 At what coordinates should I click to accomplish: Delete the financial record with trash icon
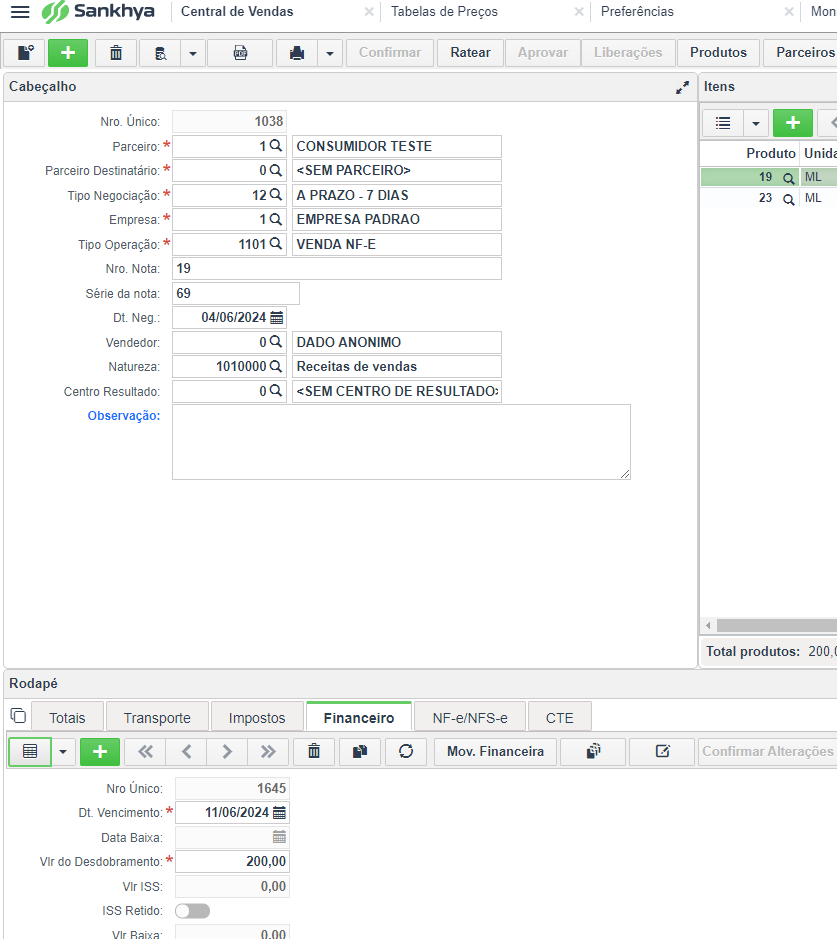tap(314, 751)
